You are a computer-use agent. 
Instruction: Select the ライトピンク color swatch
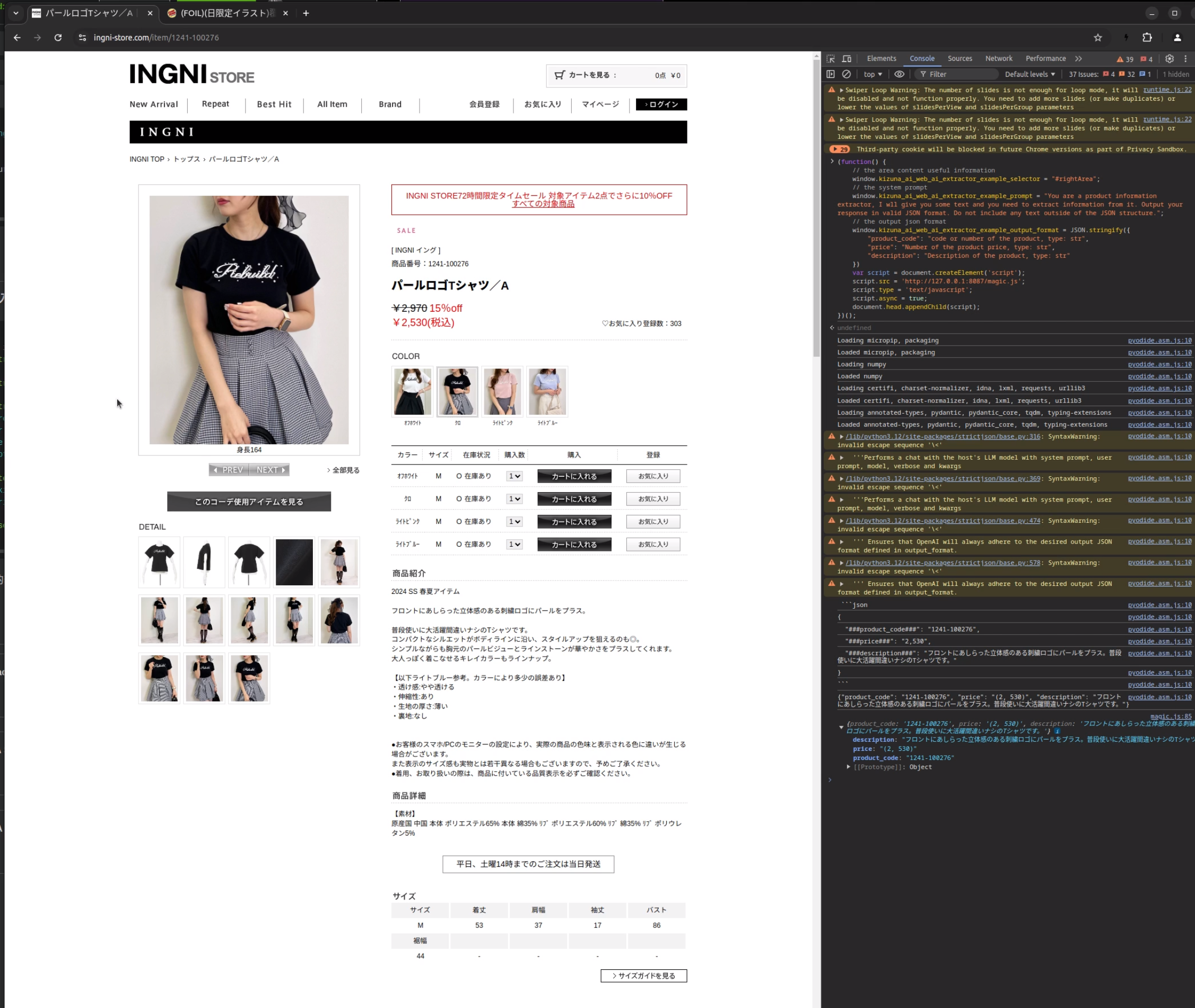pos(502,391)
